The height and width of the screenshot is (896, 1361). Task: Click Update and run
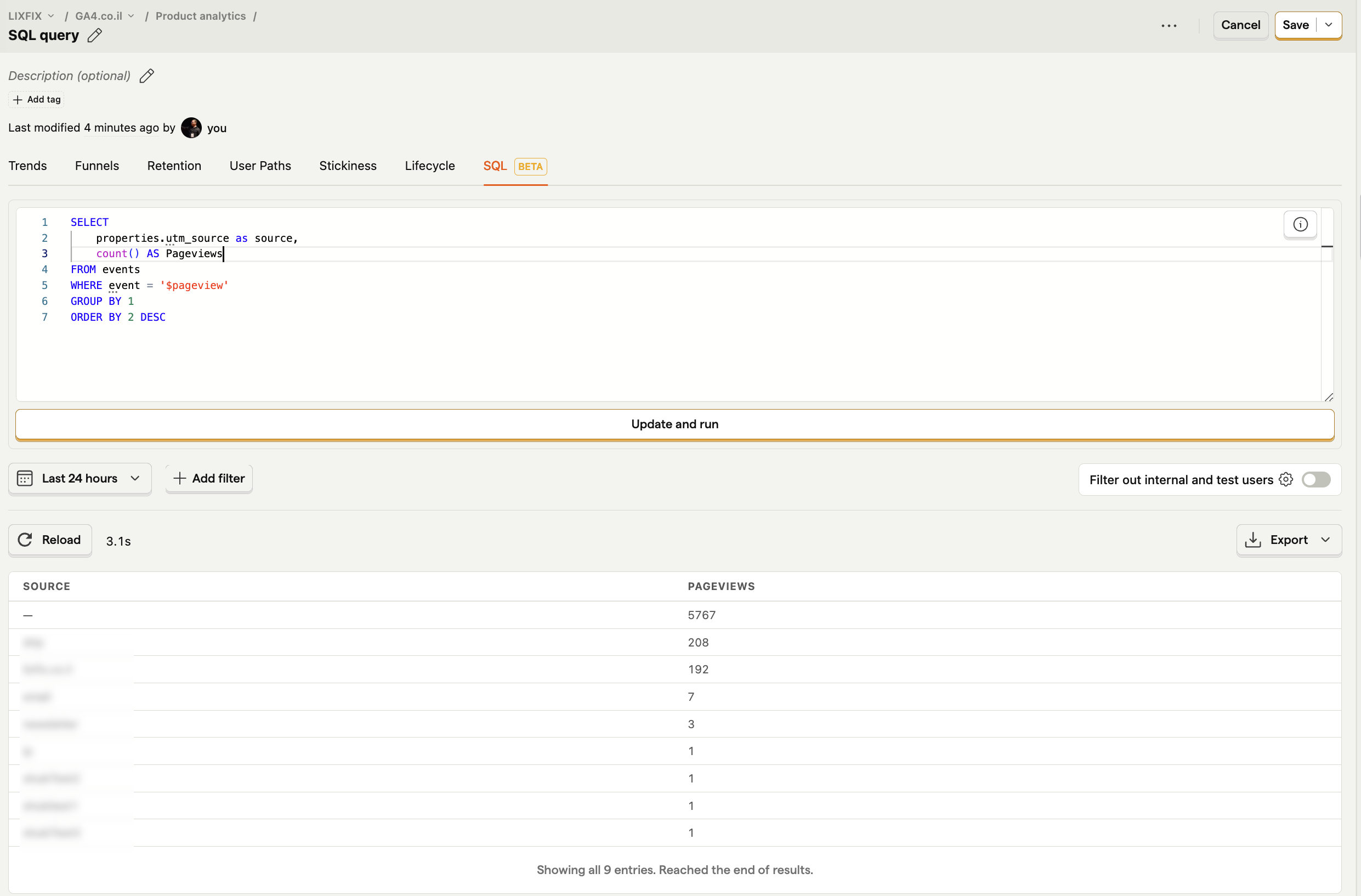675,424
